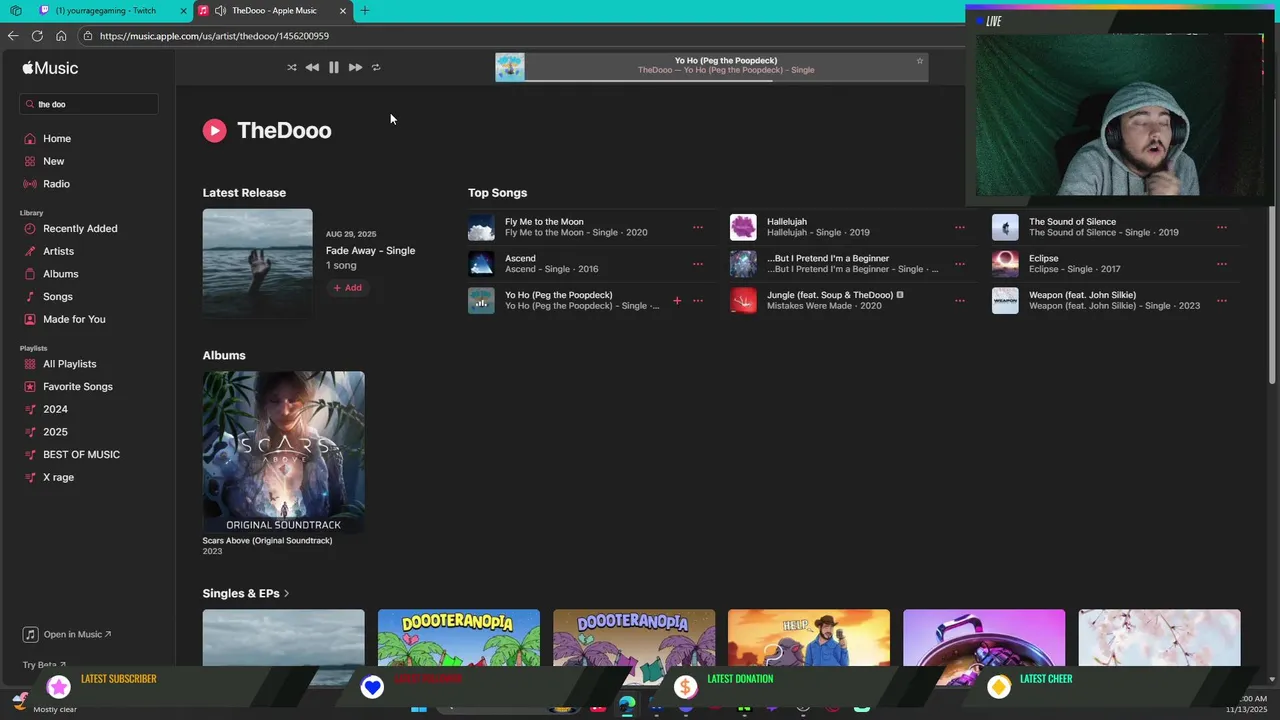Open Scars Above soundtrack album cover
Screen dimensions: 1280x720
tap(284, 452)
